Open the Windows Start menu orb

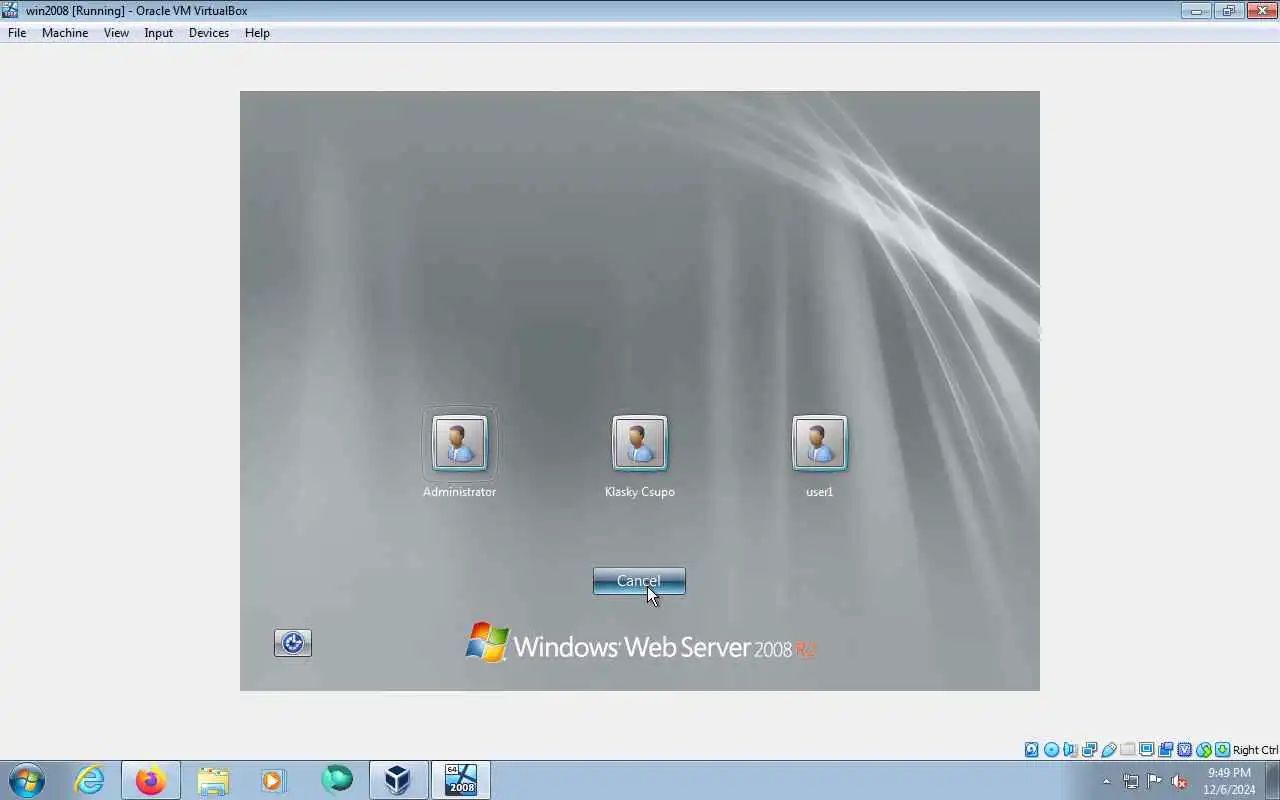[27, 780]
